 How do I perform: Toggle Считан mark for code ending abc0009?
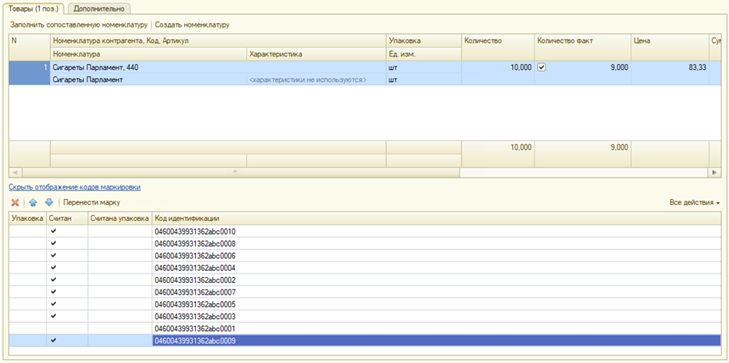53,340
